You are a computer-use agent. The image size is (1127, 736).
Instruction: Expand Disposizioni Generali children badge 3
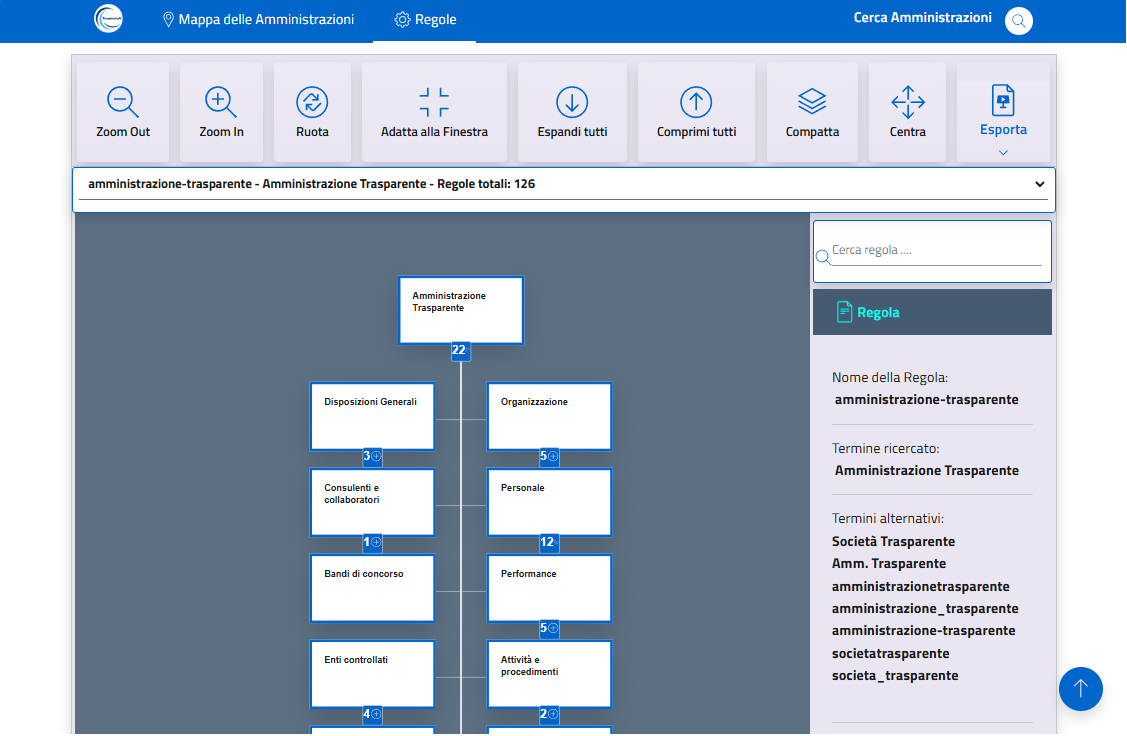[x=372, y=456]
